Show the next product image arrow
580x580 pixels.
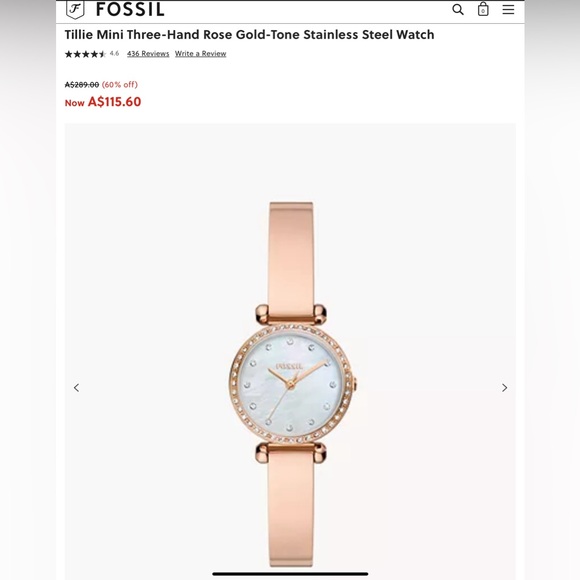(505, 388)
